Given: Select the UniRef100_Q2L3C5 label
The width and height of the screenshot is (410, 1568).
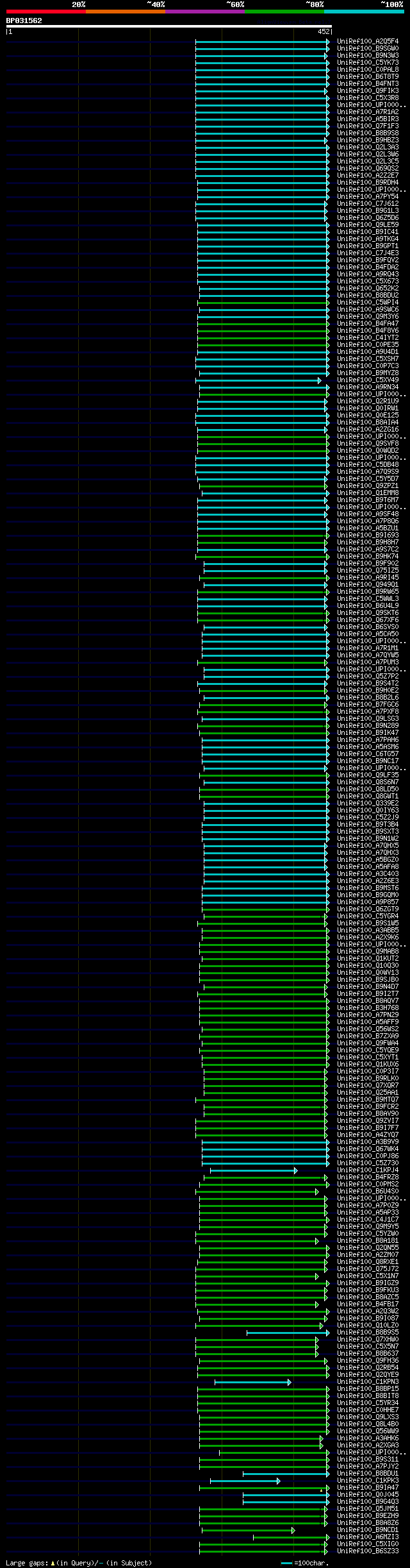Looking at the screenshot, I should point(368,162).
